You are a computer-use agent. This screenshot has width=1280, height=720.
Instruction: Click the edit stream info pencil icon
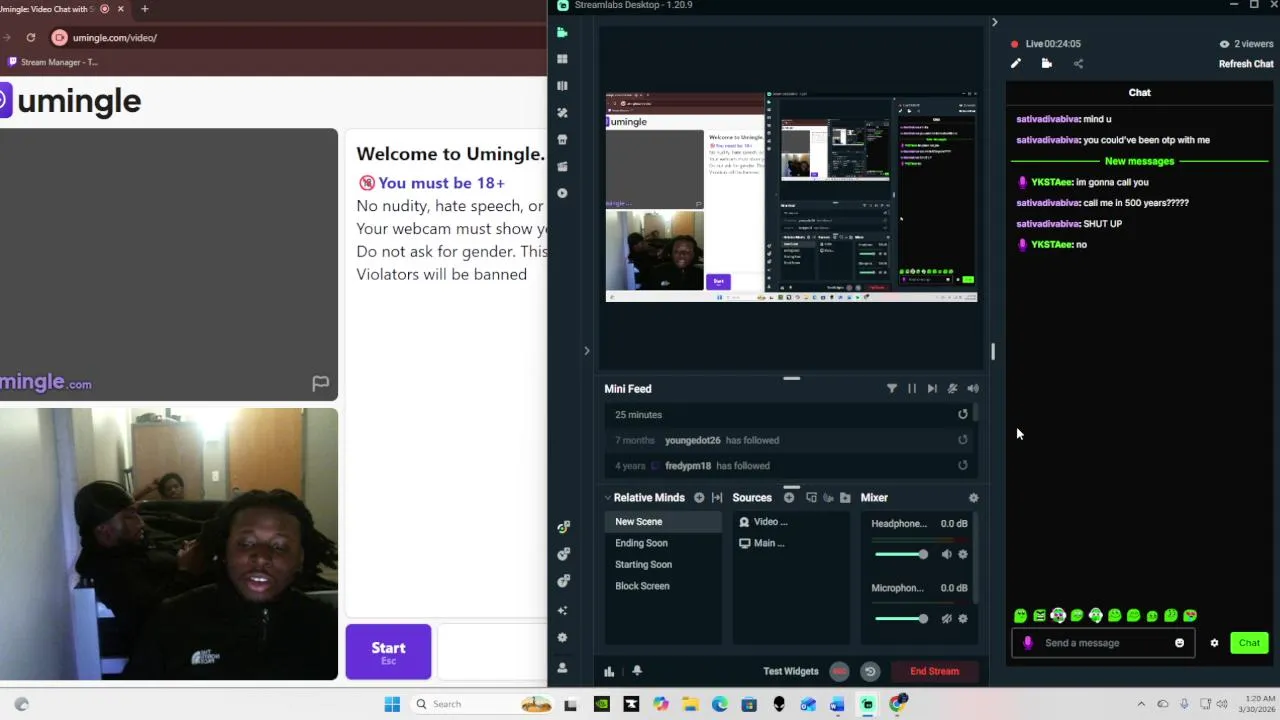pyautogui.click(x=1015, y=63)
